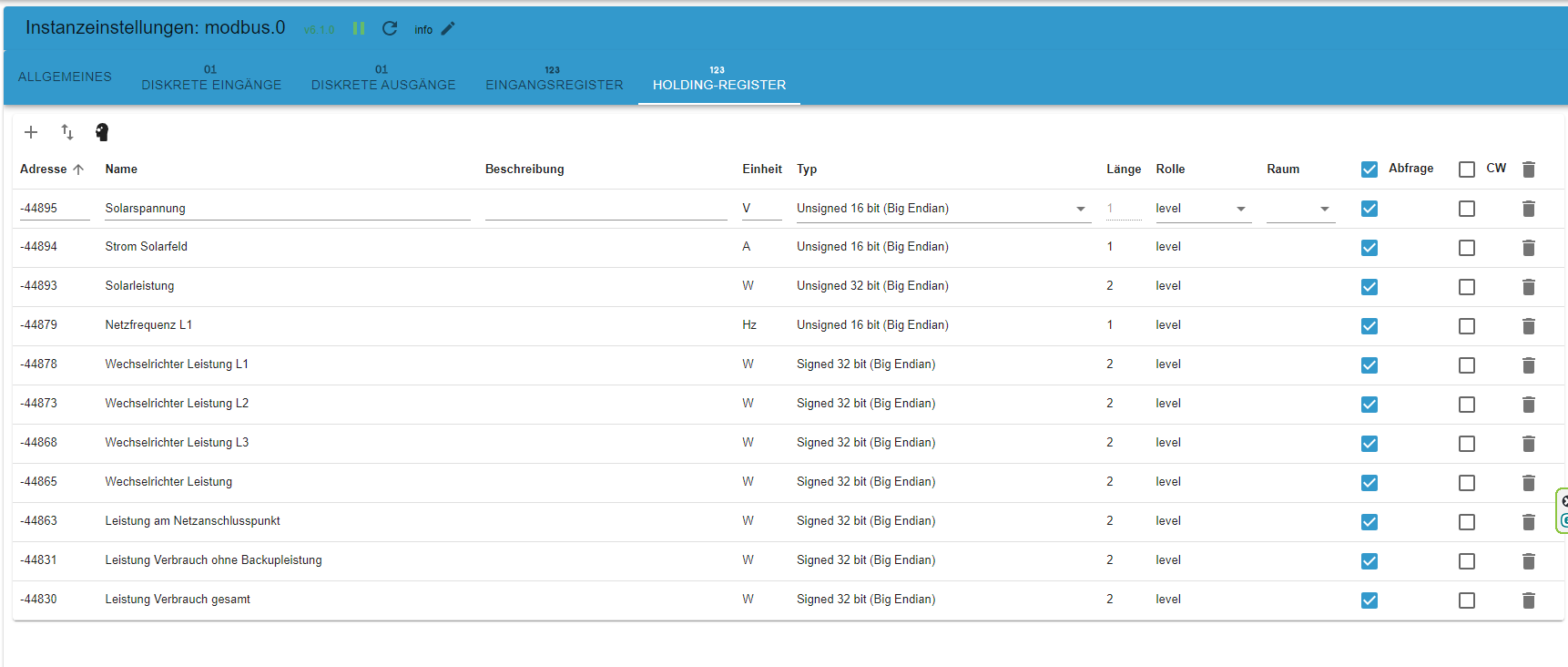Open the Raum dropdown in first row
The image size is (1568, 667).
(1300, 209)
